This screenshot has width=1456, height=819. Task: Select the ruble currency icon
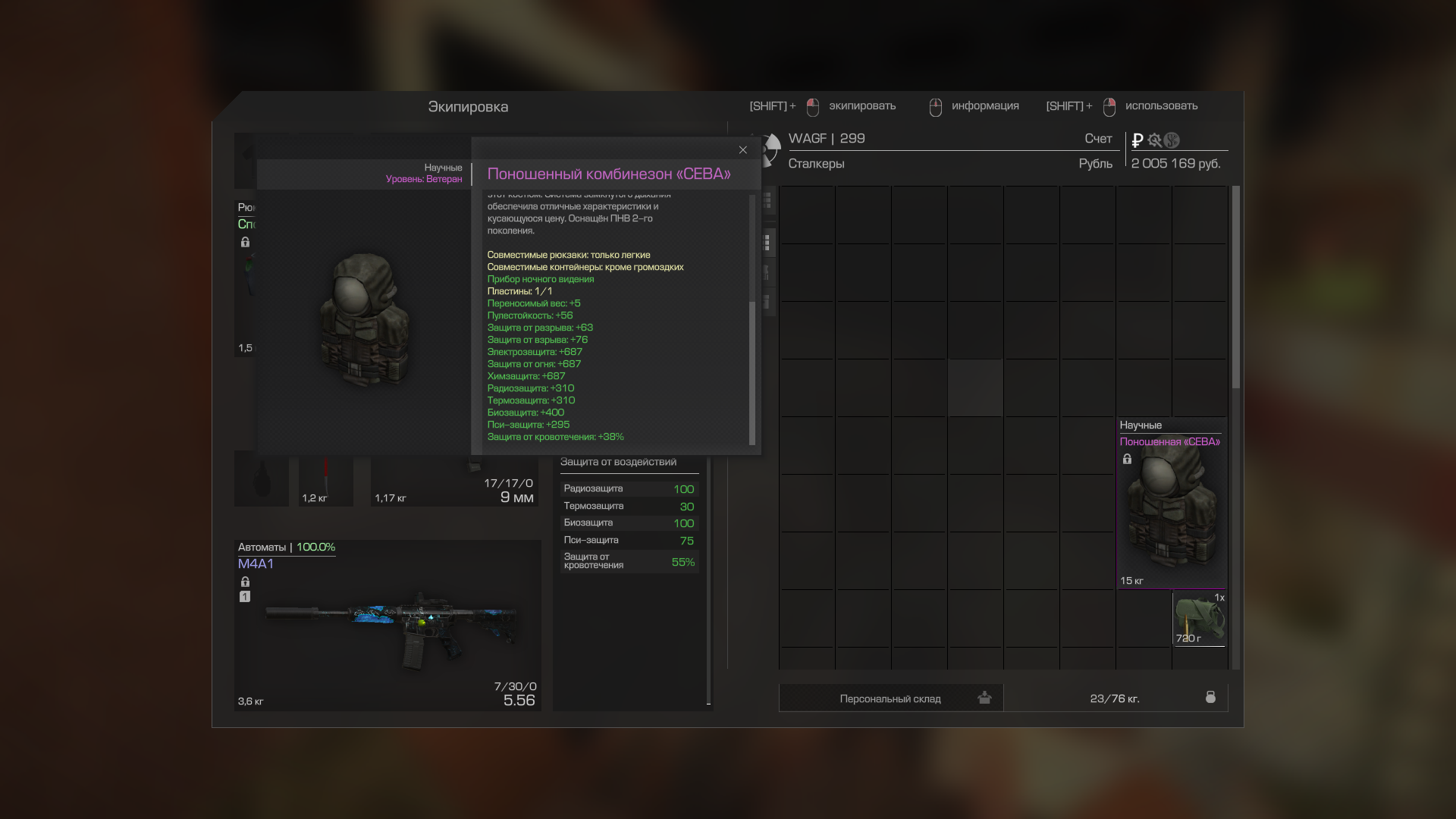[1137, 140]
